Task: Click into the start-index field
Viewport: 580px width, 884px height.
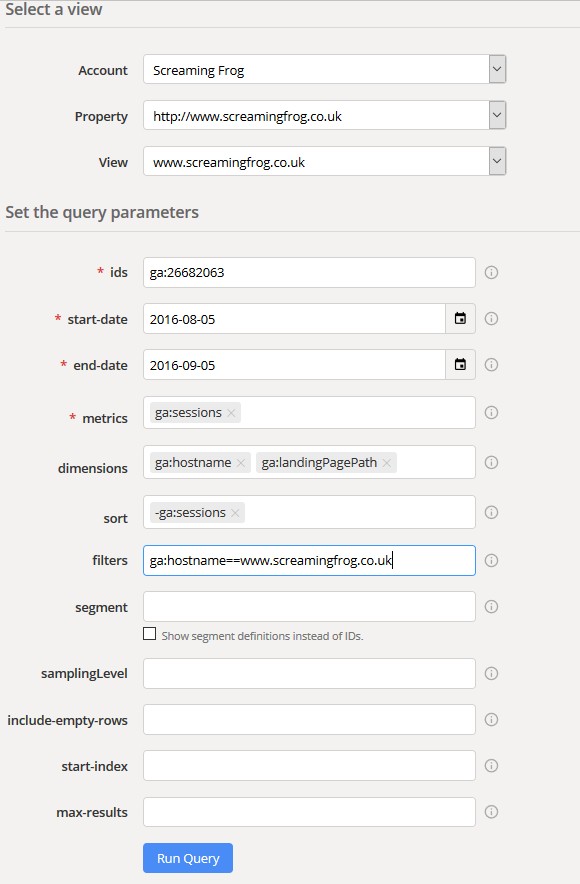Action: click(x=309, y=766)
